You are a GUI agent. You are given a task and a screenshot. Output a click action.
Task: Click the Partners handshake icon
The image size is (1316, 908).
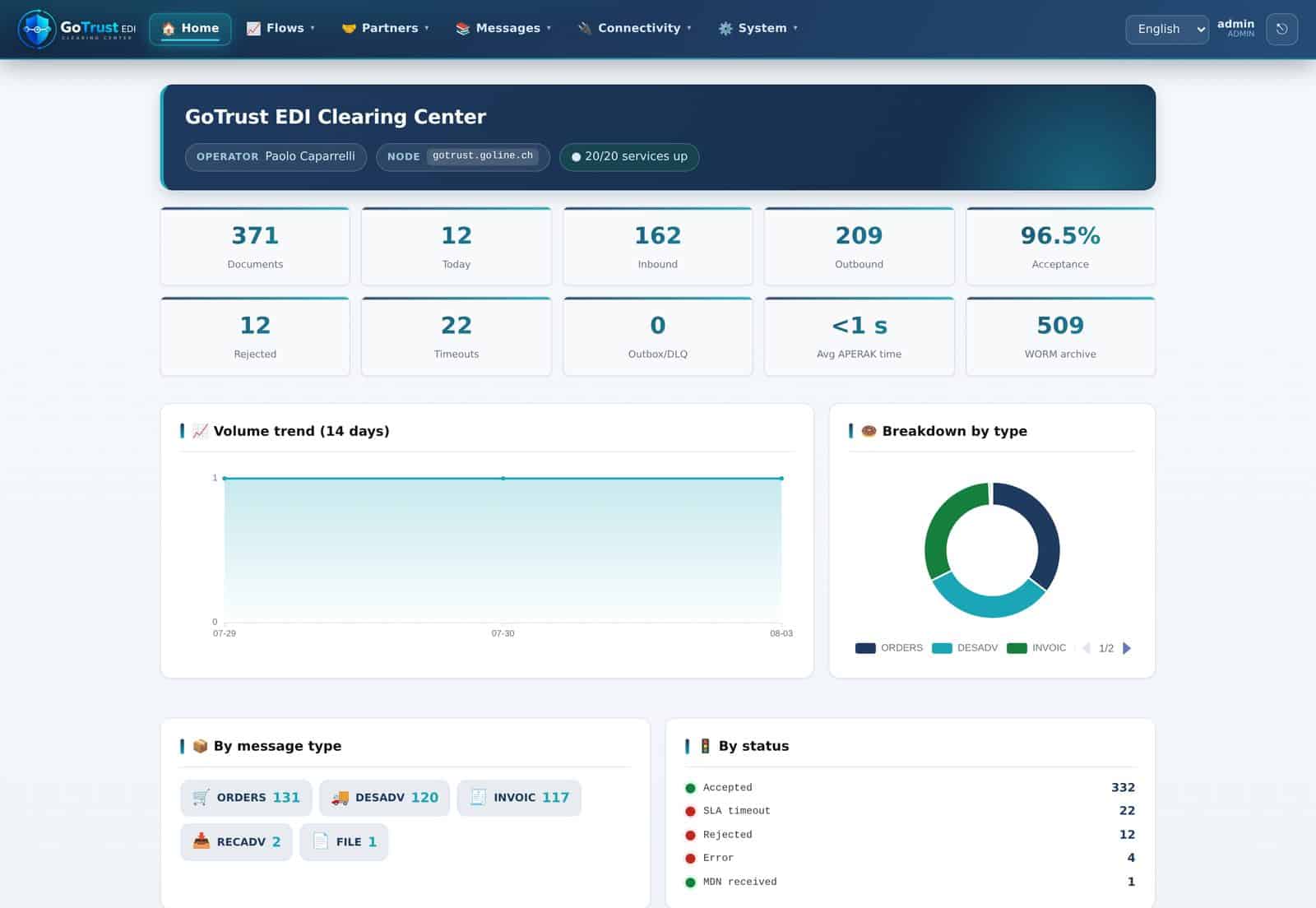click(x=349, y=29)
